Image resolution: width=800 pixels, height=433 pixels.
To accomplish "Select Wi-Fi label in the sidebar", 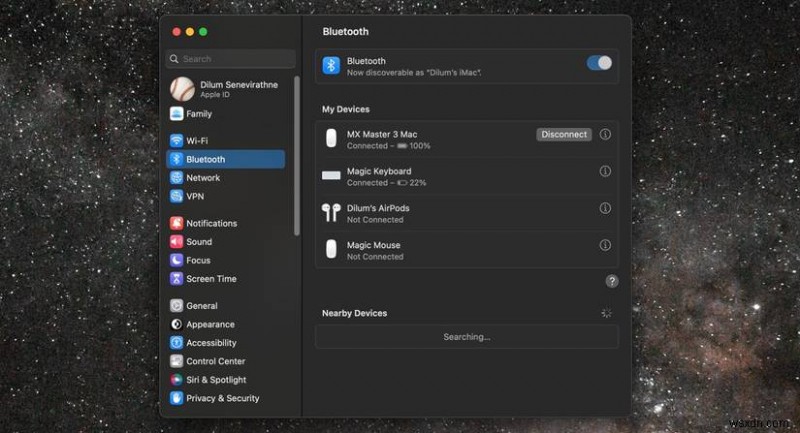I will pyautogui.click(x=197, y=141).
